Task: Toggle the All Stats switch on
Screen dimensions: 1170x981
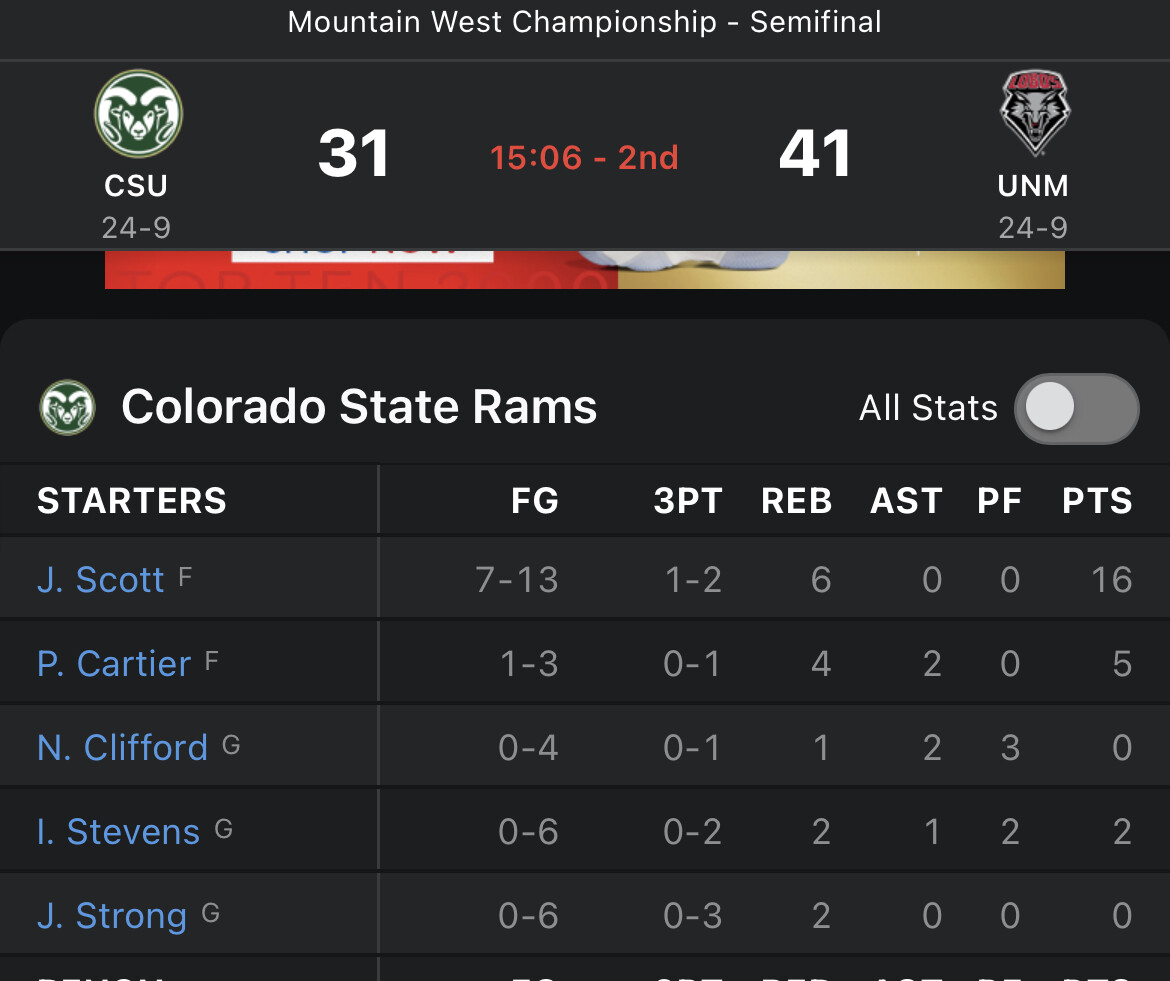Action: coord(1076,408)
